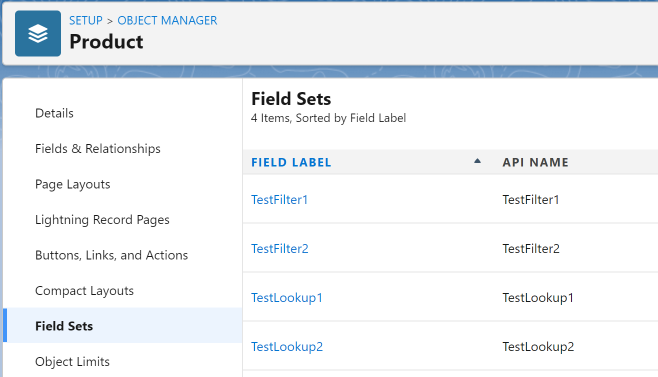Sort by the FIELD LABEL column header
658x377 pixels.
(x=291, y=162)
